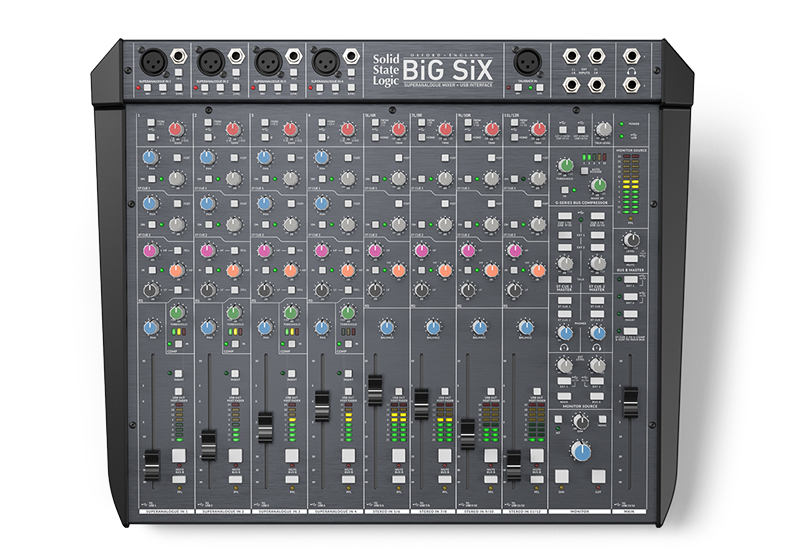This screenshot has width=800, height=560.
Task: Toggle ST Cue 1 ON button on channel 2
Action: pyautogui.click(x=208, y=179)
